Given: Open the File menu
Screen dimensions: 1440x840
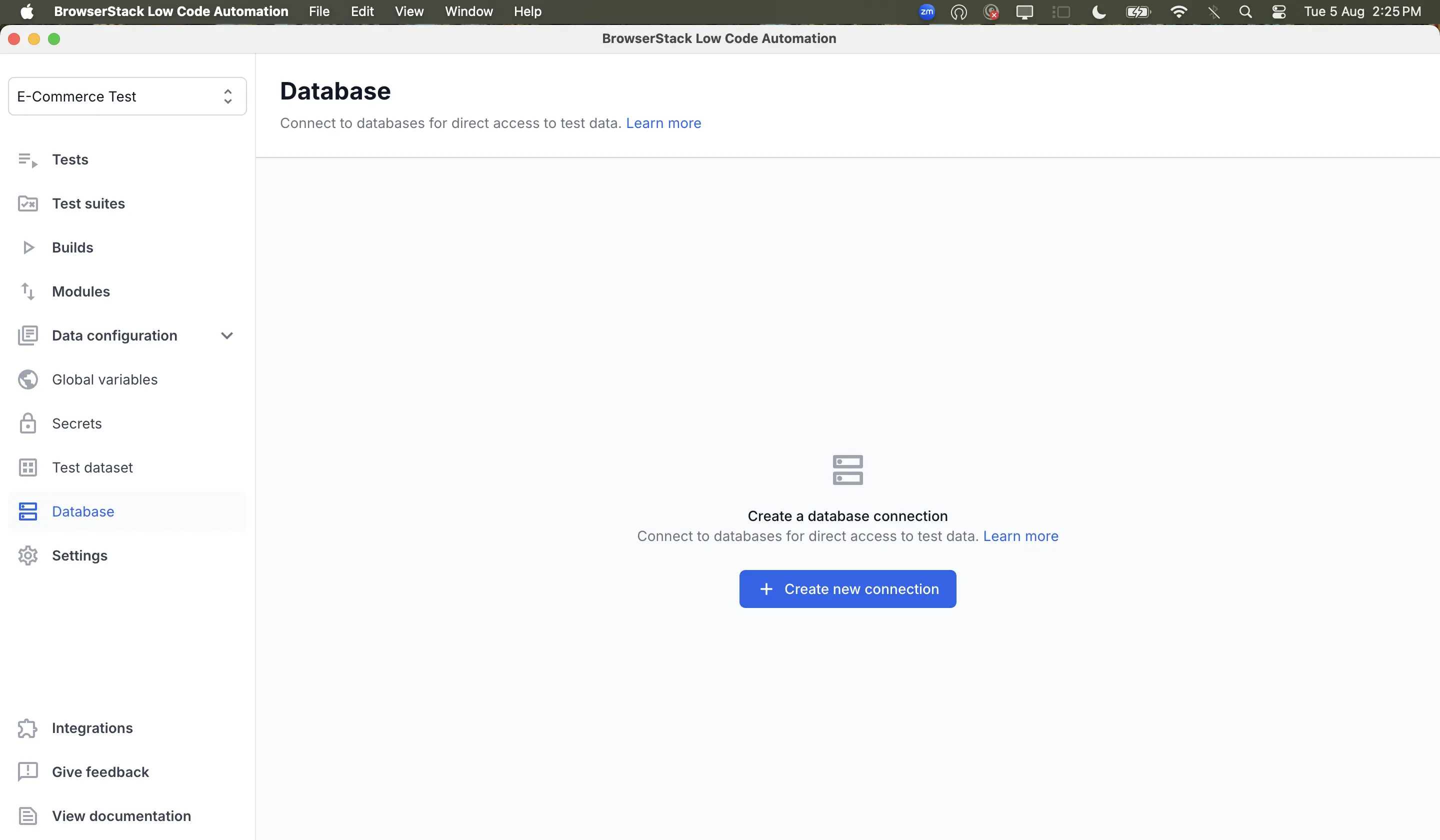Looking at the screenshot, I should click(319, 11).
